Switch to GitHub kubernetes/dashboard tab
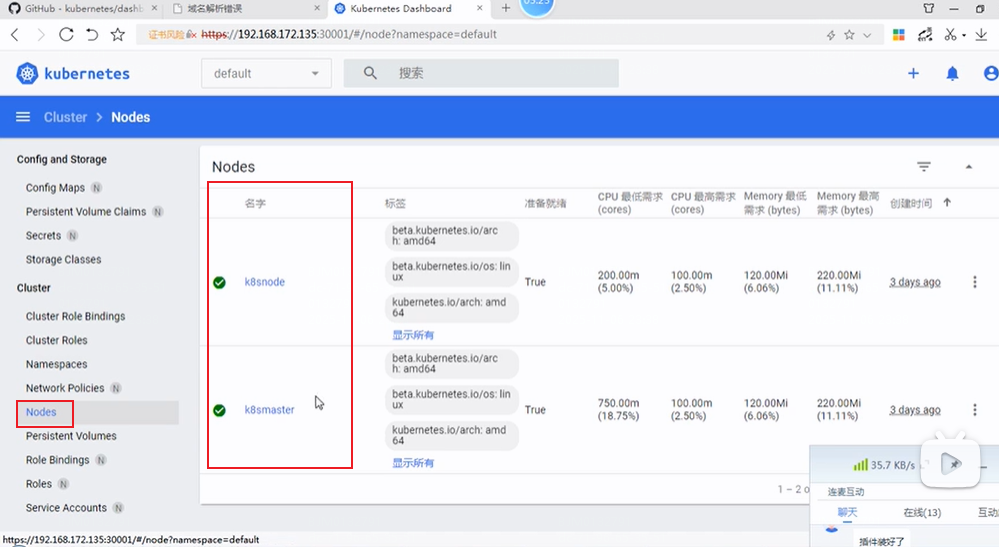The width and height of the screenshot is (999, 547). [x=82, y=8]
